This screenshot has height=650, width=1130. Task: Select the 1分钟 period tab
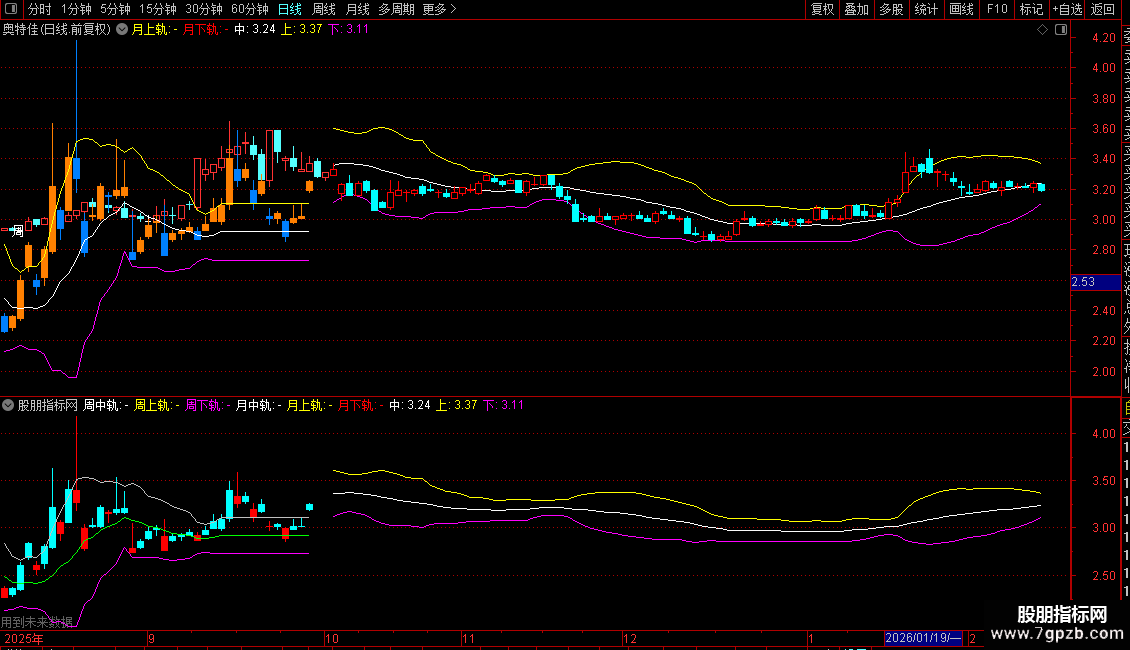pos(76,9)
